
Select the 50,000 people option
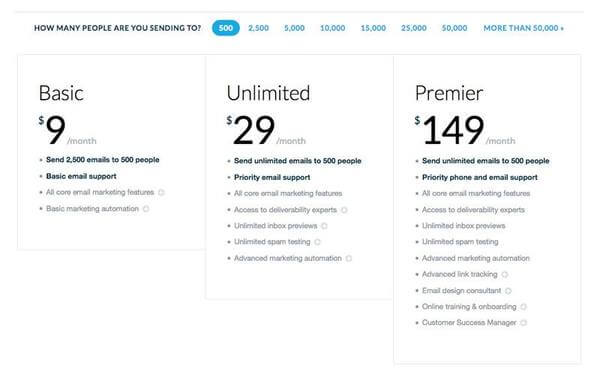[x=454, y=28]
